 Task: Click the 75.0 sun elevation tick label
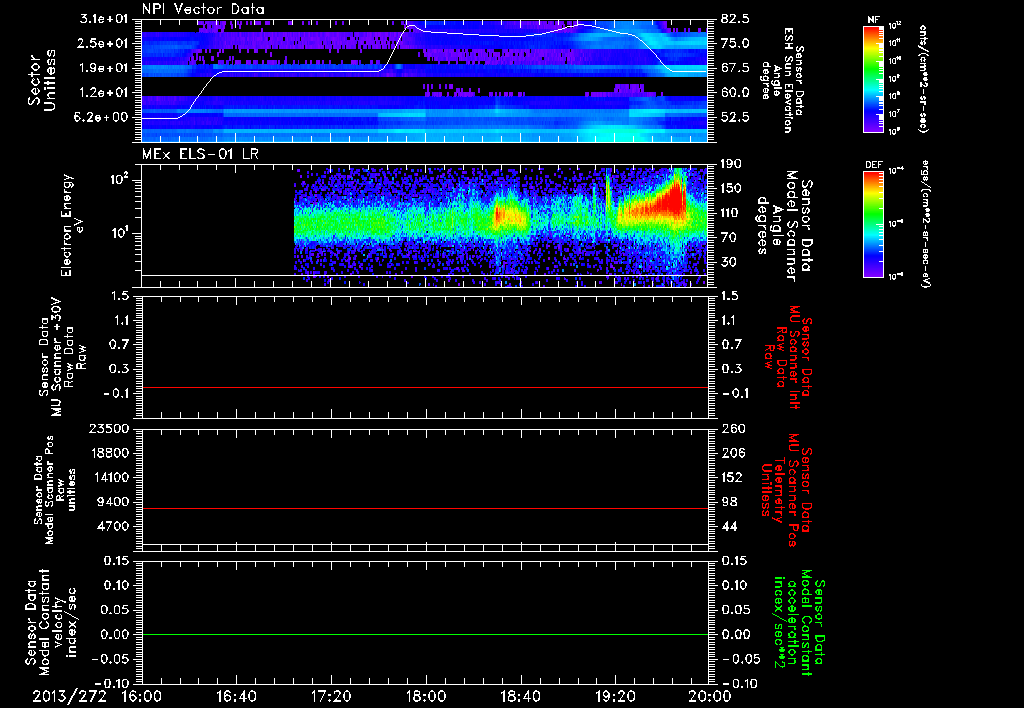click(x=736, y=43)
